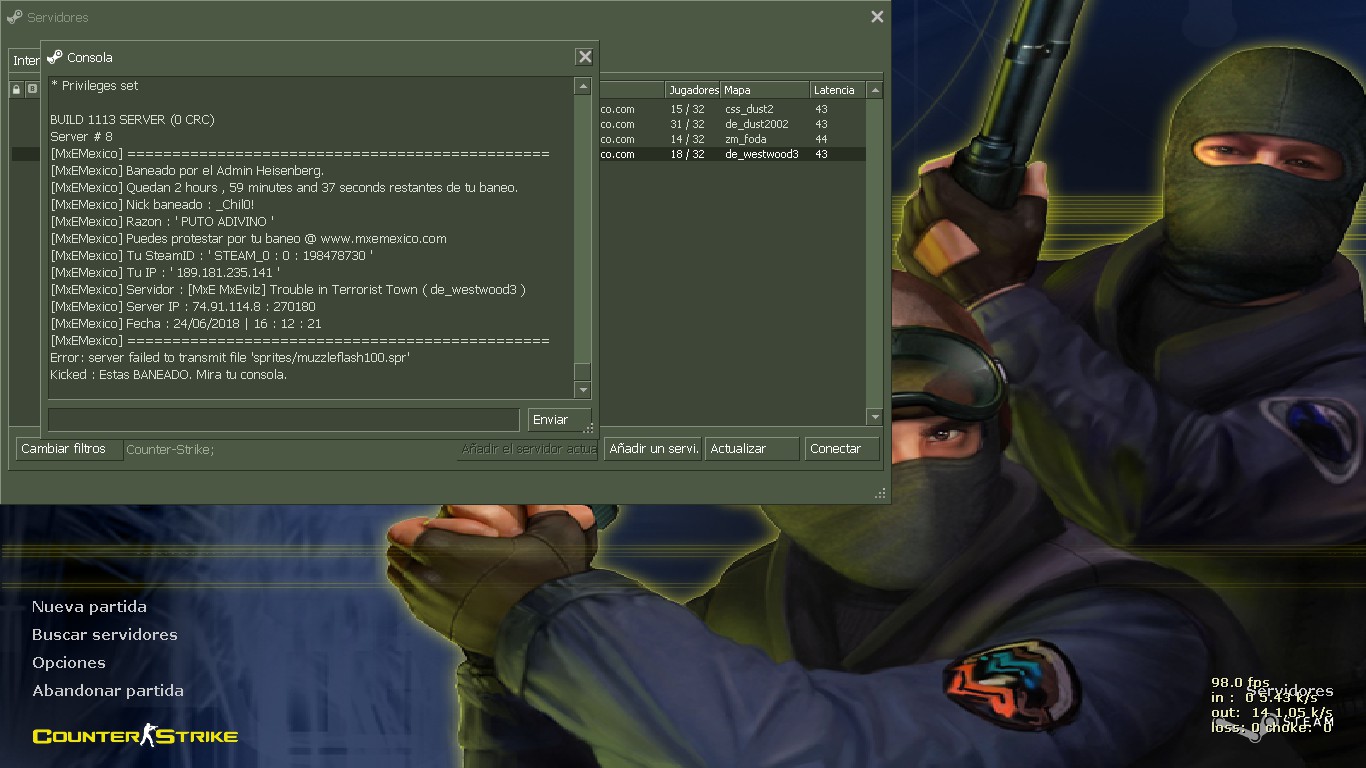The width and height of the screenshot is (1366, 768).
Task: Click the latency value 44
Action: pos(821,139)
